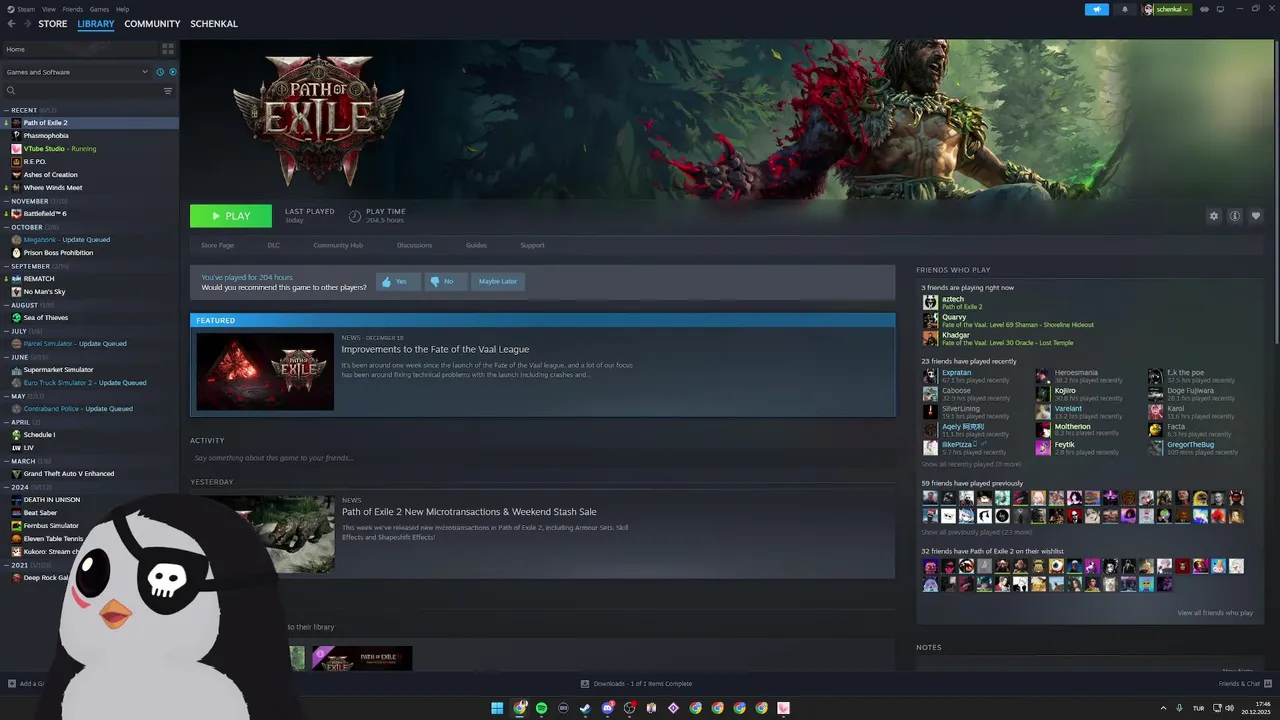Expand Games and Software dropdown
1280x720 pixels.
tap(77, 72)
